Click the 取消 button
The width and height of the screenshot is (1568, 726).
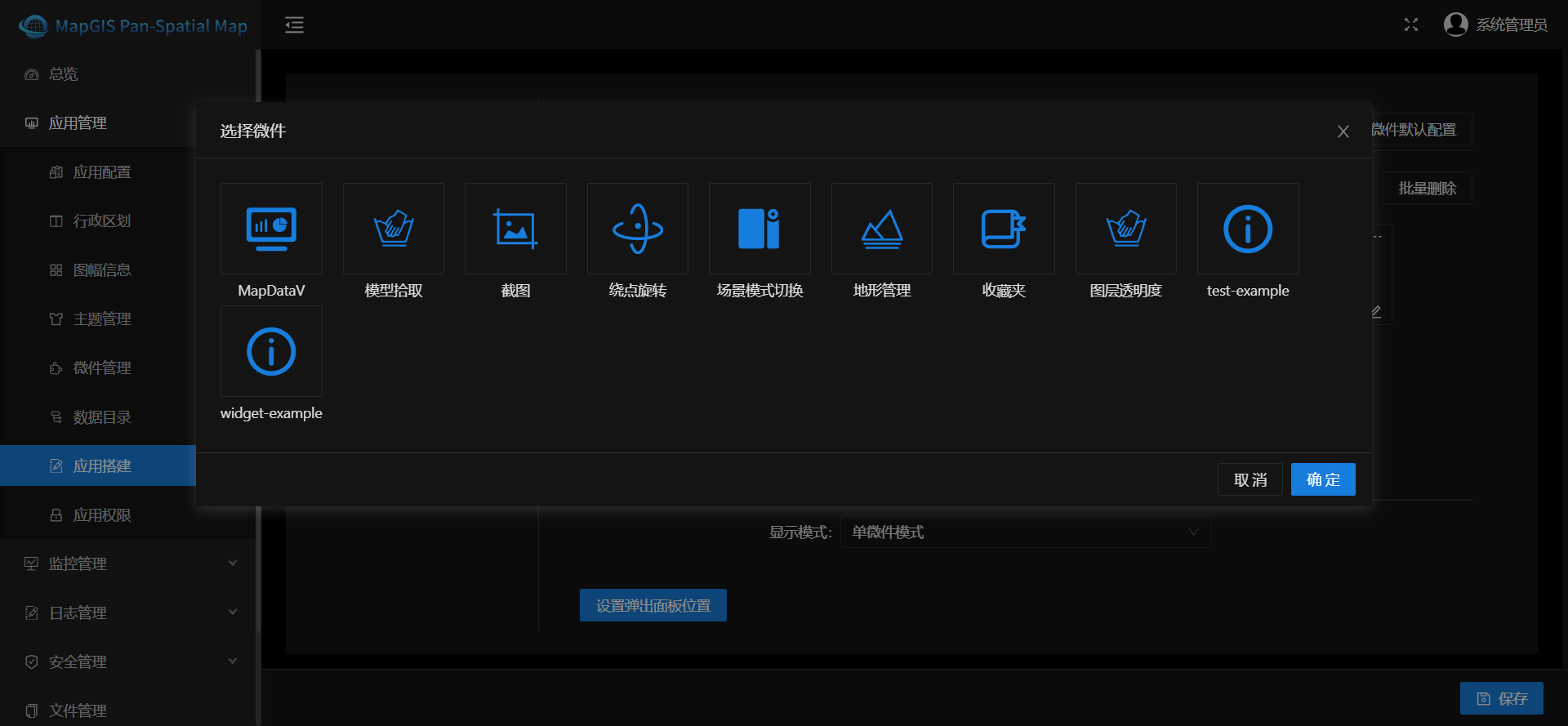pyautogui.click(x=1250, y=479)
